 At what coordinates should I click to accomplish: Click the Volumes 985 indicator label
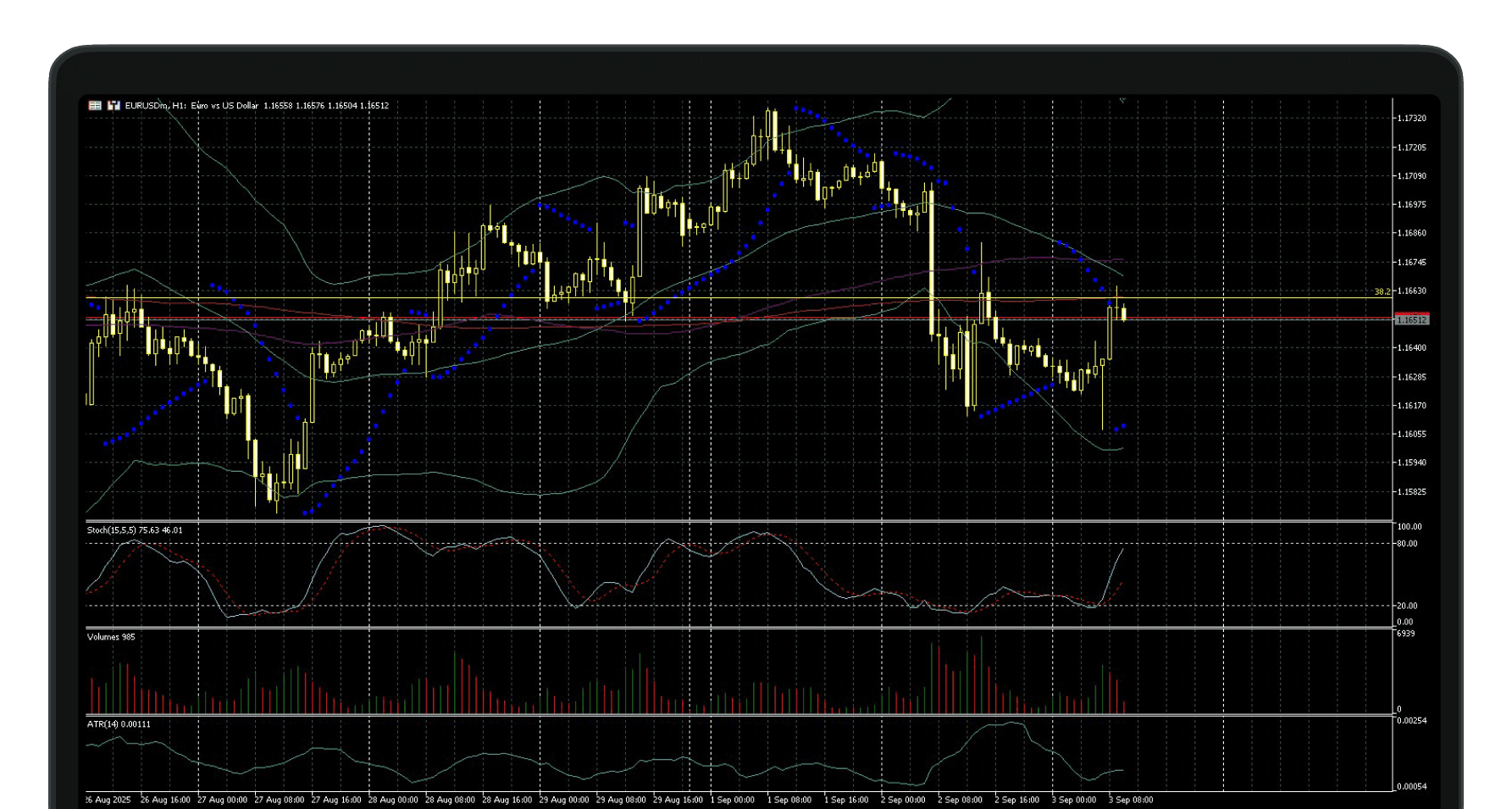click(x=111, y=637)
